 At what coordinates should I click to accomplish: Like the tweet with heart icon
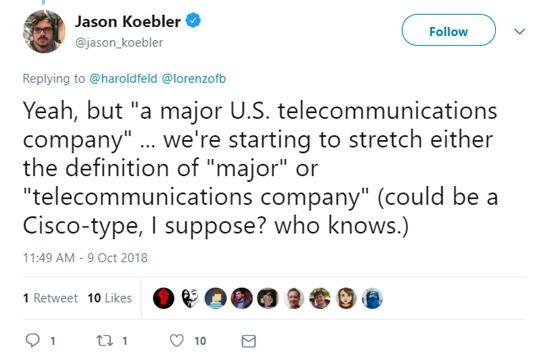[x=177, y=340]
